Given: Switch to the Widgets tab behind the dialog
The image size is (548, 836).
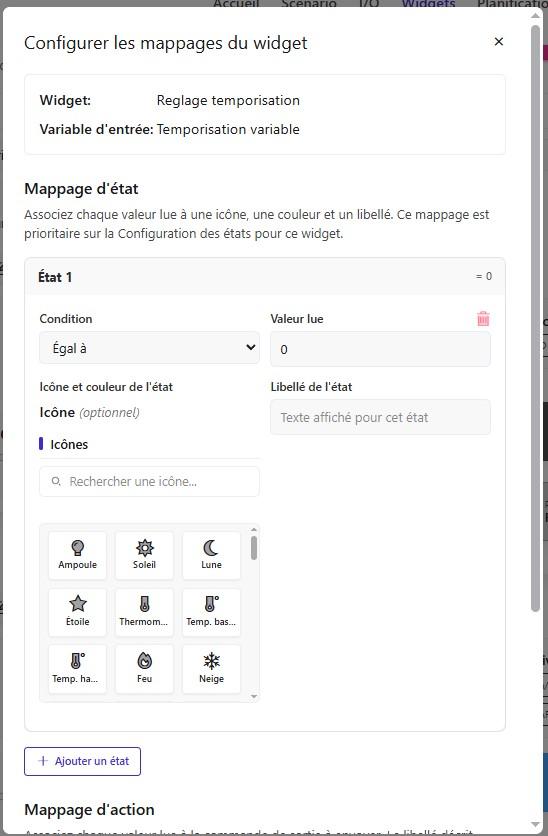Looking at the screenshot, I should click(429, 4).
